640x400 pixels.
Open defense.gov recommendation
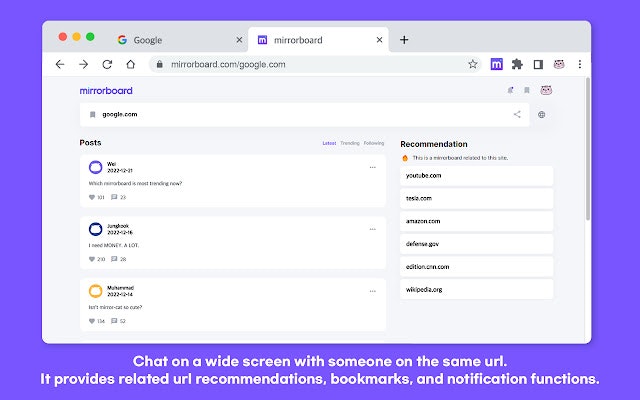(476, 244)
